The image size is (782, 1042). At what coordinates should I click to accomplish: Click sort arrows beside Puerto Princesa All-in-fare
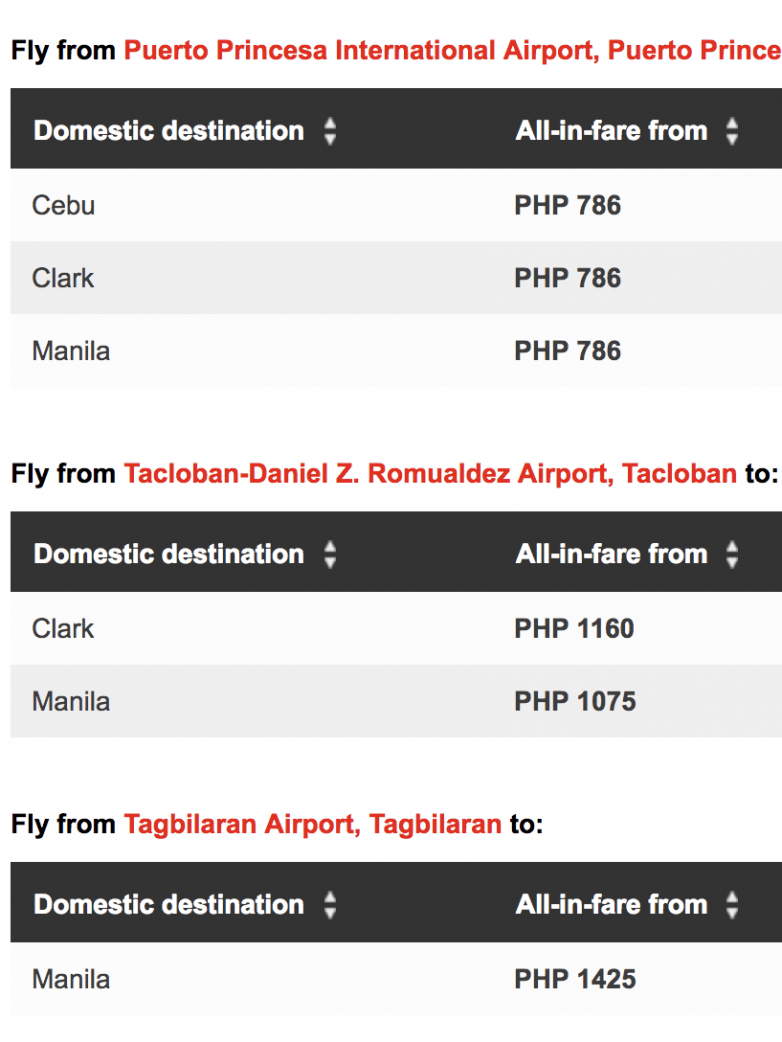732,131
